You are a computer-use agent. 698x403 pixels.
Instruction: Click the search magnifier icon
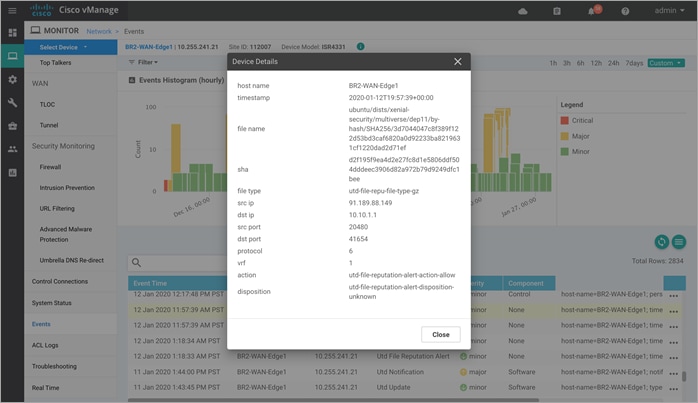pyautogui.click(x=136, y=263)
